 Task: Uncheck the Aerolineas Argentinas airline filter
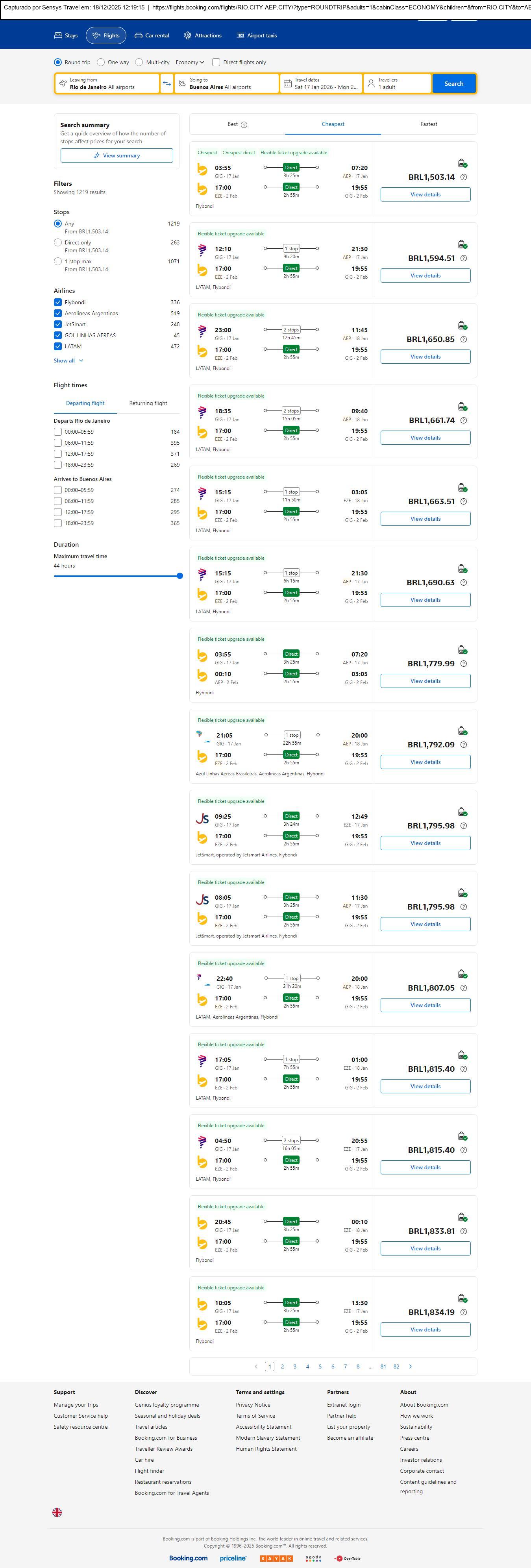pos(58,313)
